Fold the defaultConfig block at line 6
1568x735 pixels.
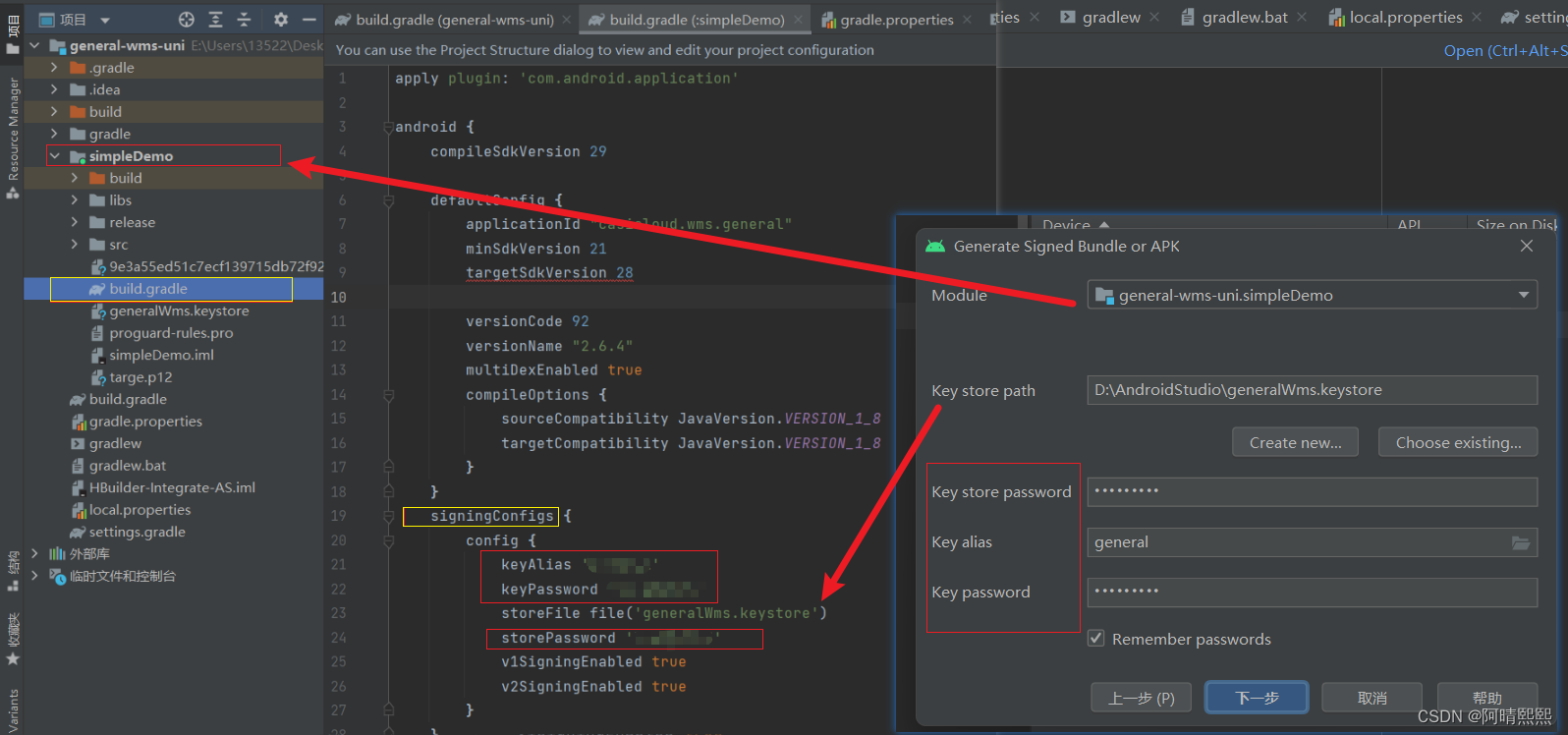tap(388, 200)
